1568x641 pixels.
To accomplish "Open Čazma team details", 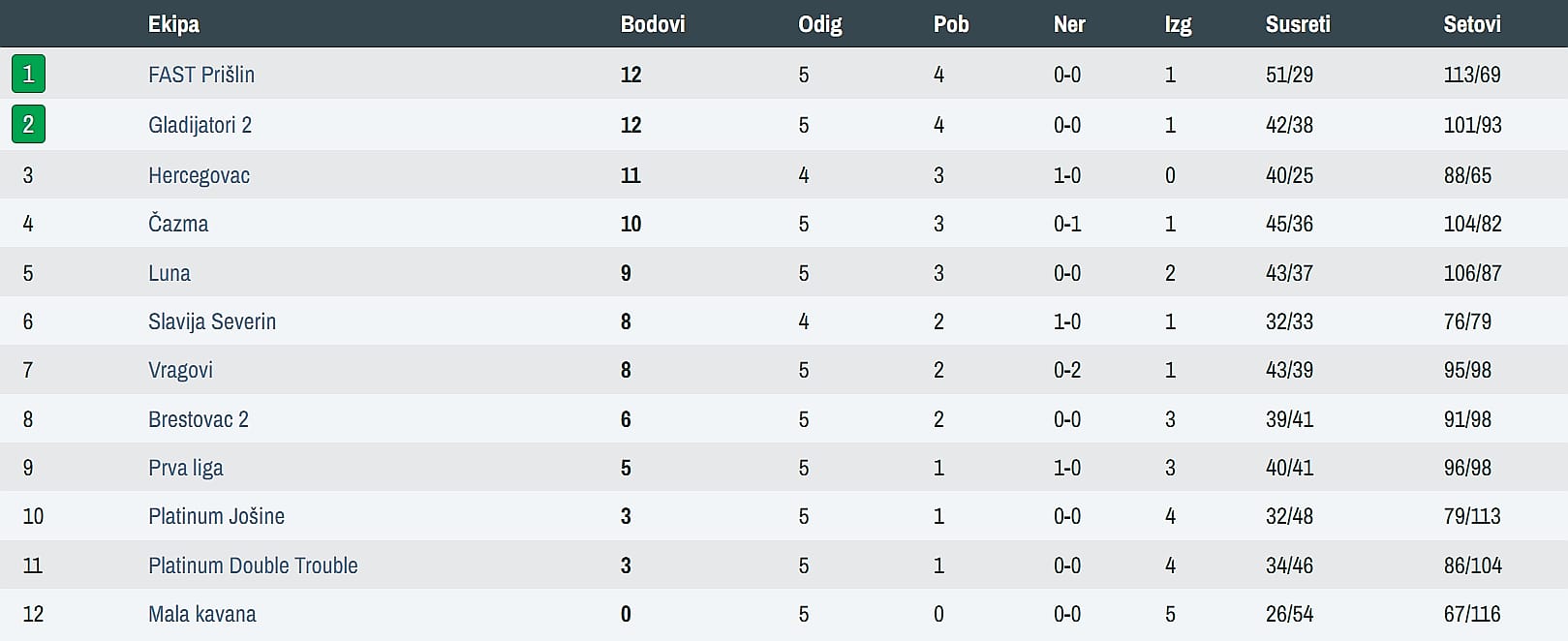I will (178, 224).
